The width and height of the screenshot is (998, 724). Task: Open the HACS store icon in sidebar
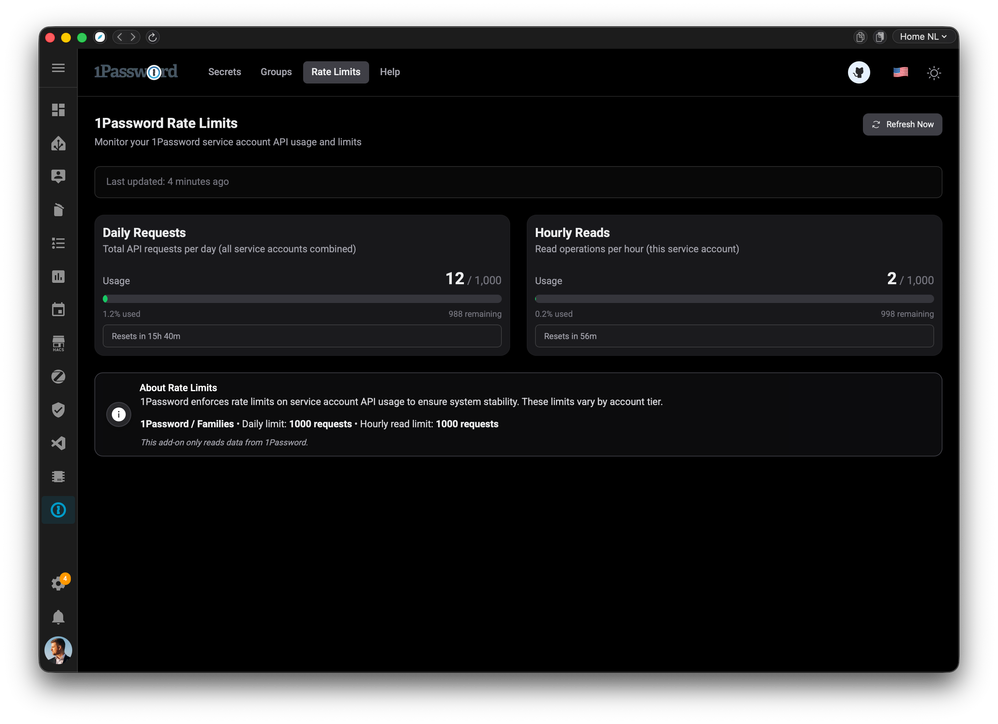58,343
